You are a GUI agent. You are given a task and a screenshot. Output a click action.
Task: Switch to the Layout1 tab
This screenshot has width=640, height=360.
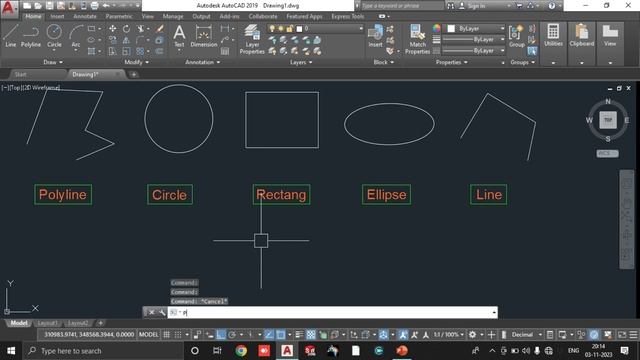(47, 323)
